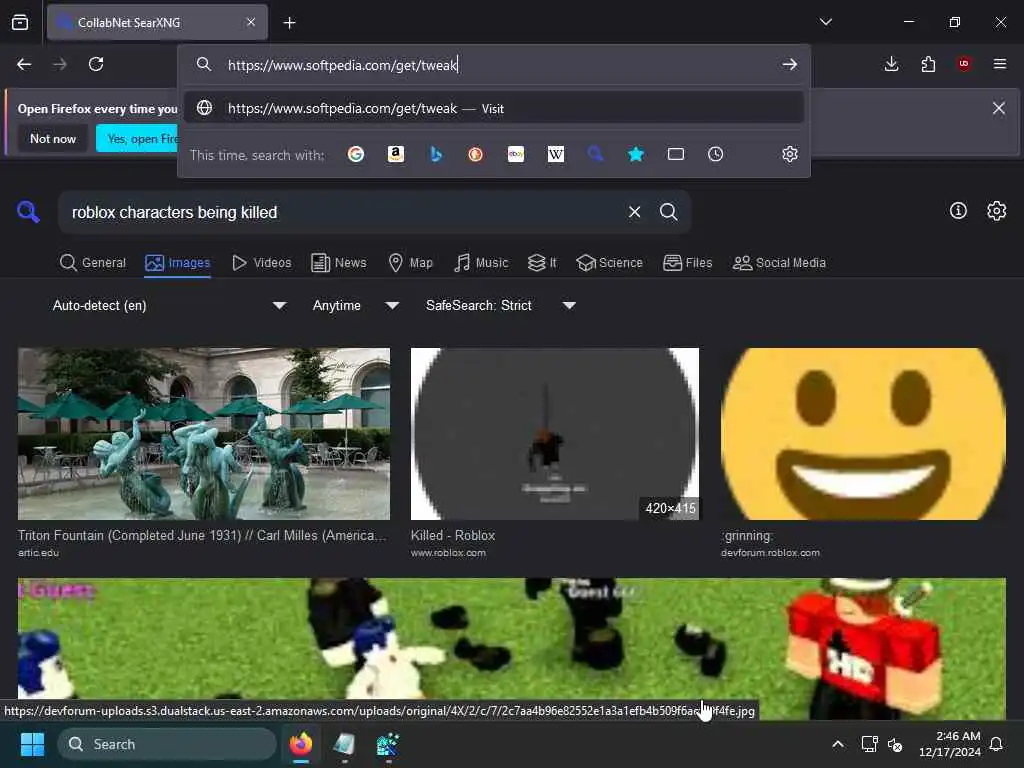This screenshot has width=1024, height=768.
Task: Submit the search with magnifier button
Action: [669, 212]
